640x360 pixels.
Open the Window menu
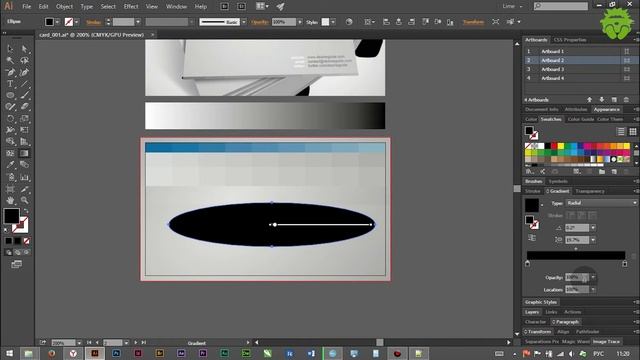pyautogui.click(x=176, y=7)
